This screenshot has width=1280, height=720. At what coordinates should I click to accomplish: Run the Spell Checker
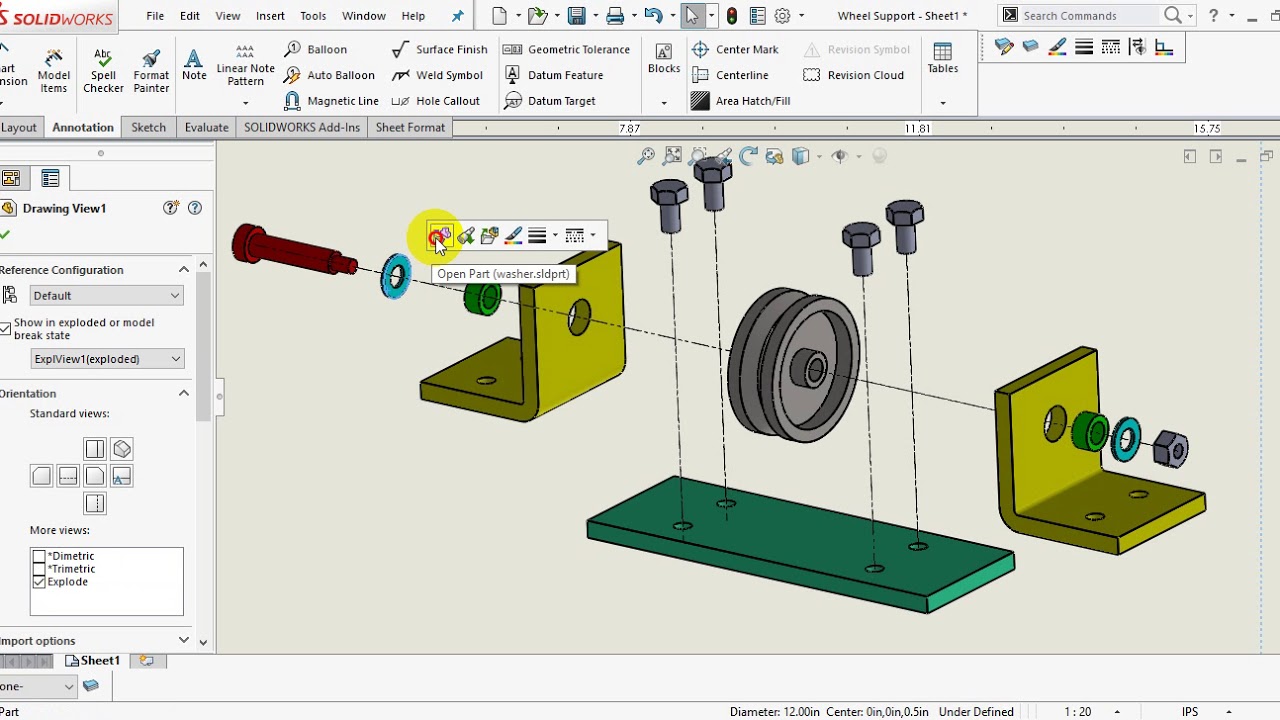(103, 70)
